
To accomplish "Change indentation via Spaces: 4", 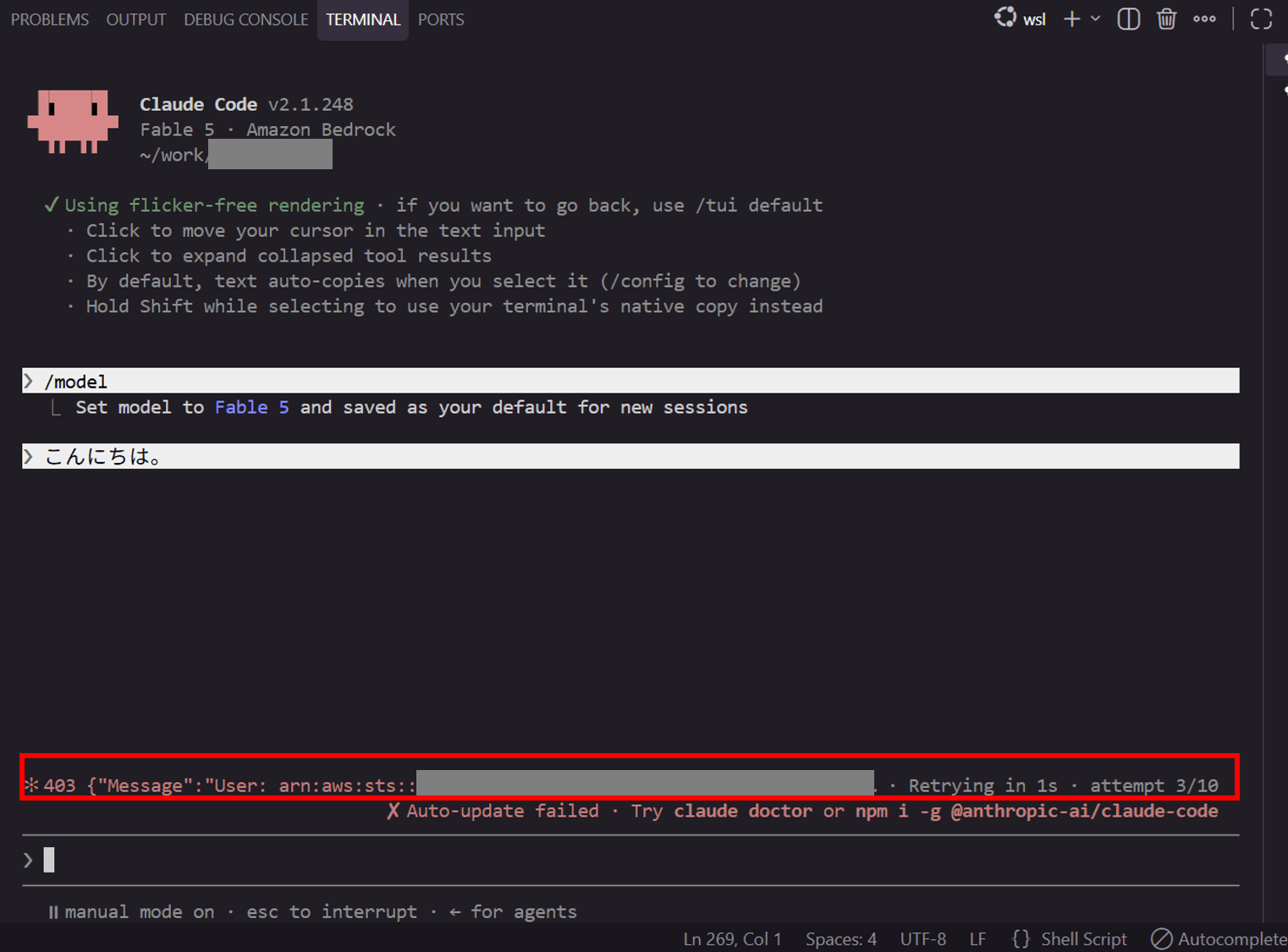I will click(x=841, y=938).
